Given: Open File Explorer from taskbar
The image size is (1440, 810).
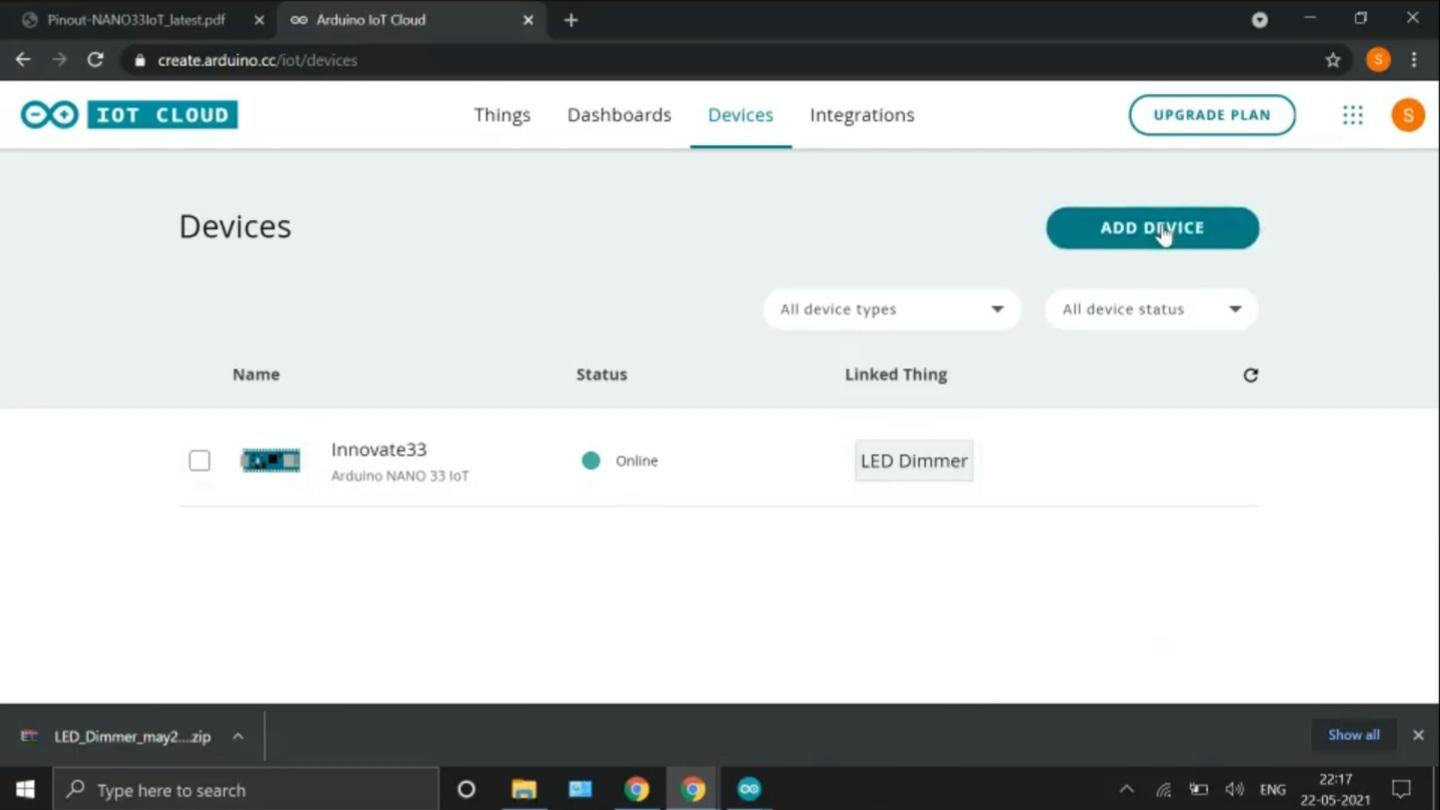Looking at the screenshot, I should (x=524, y=789).
